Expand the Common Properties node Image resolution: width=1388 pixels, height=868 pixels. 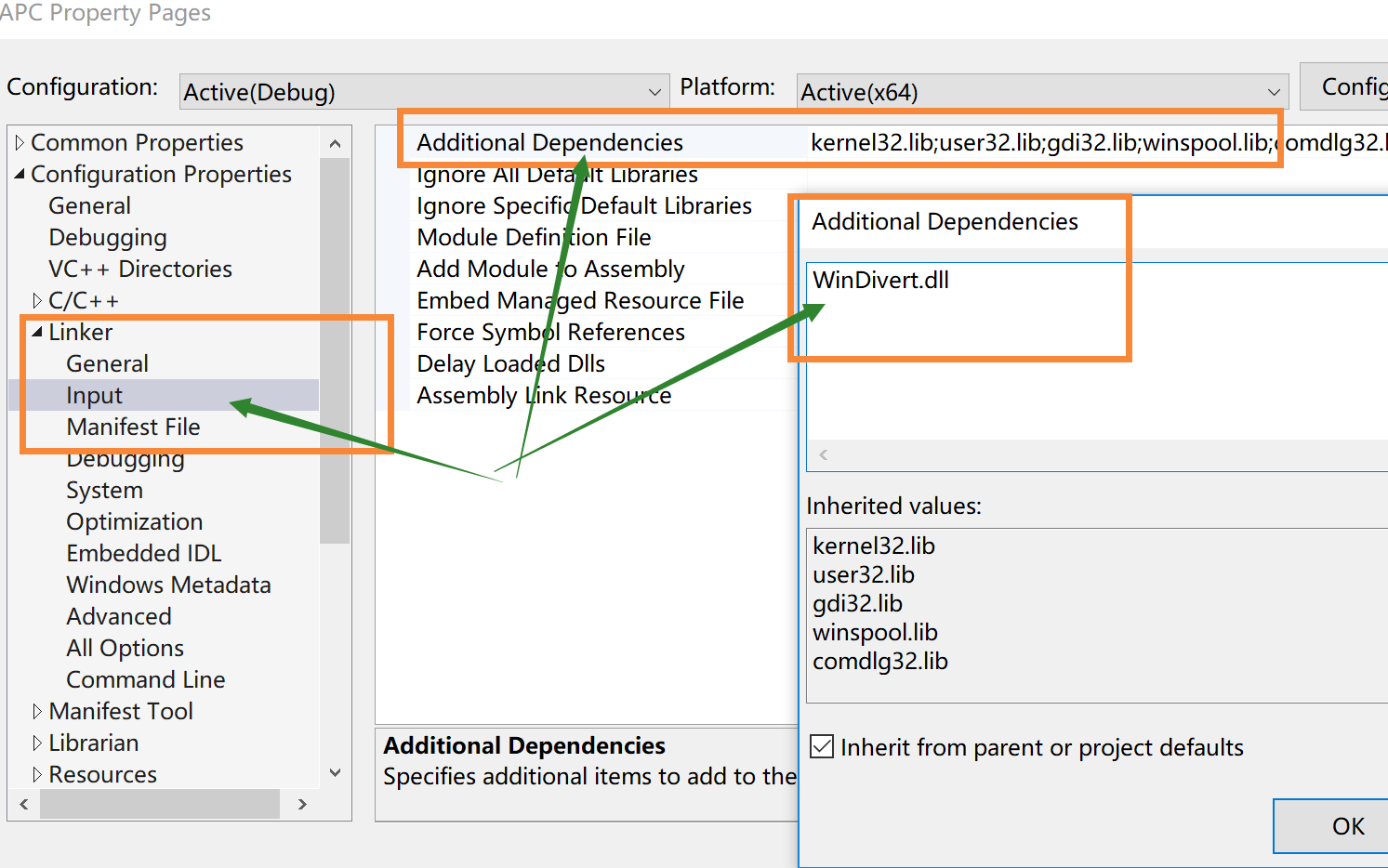pyautogui.click(x=20, y=141)
